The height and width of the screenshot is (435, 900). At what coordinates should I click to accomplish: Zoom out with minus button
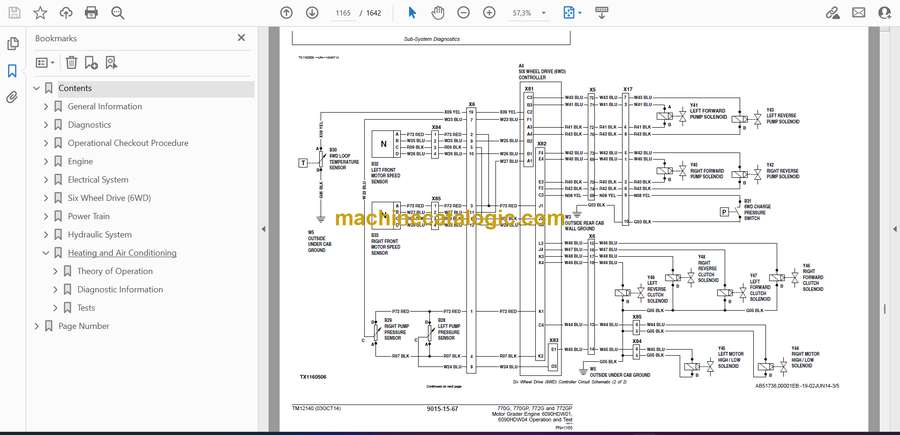pos(463,13)
